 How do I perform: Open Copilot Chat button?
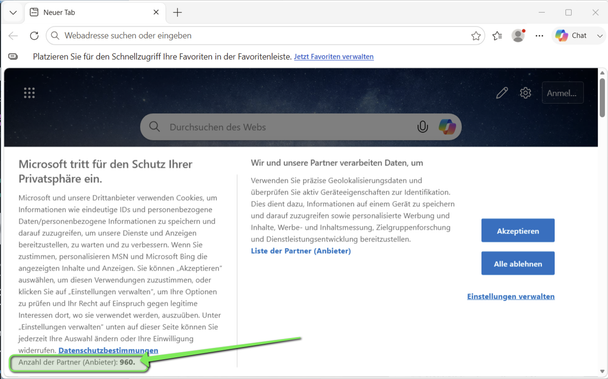[570, 36]
